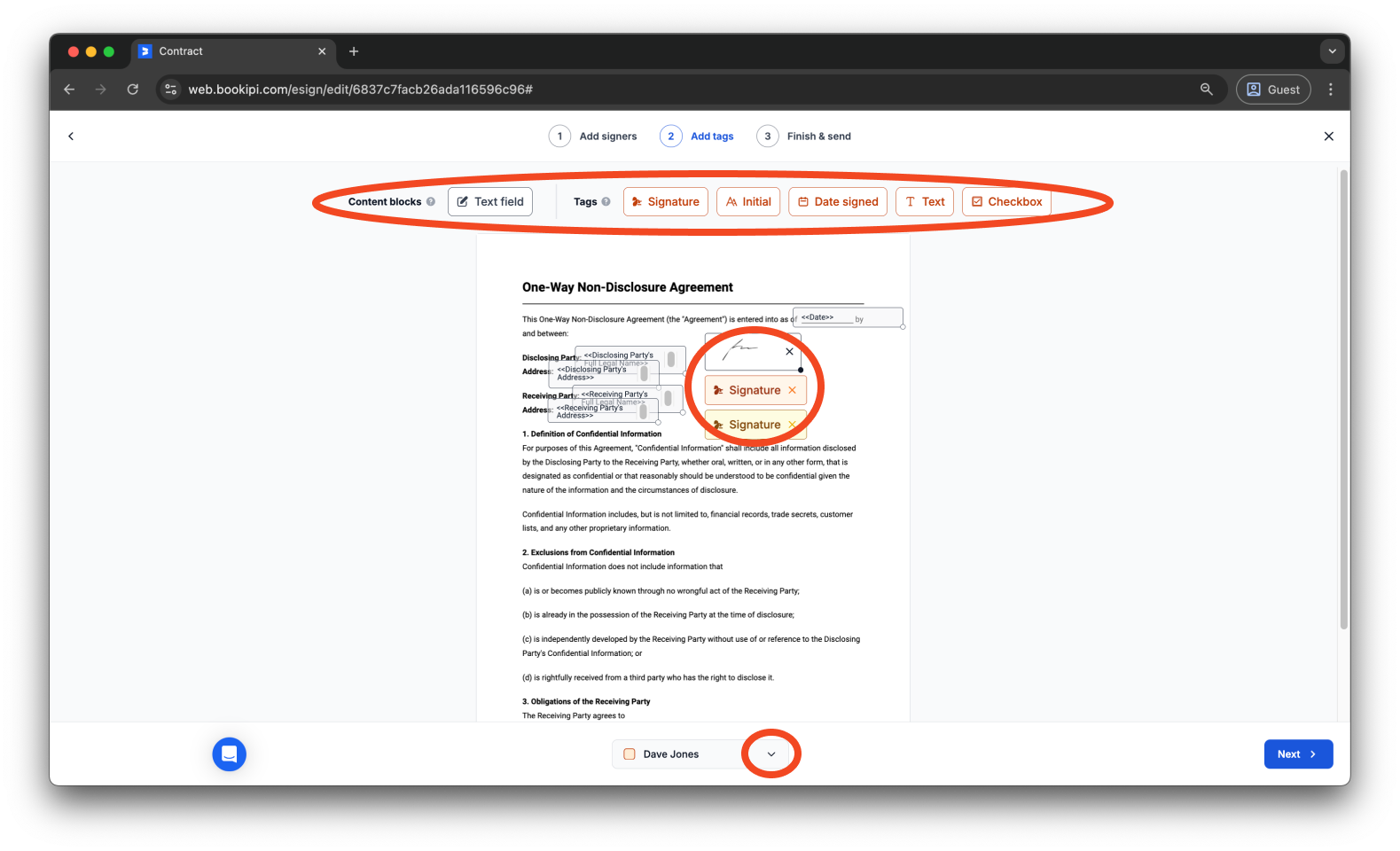Delete the first Signature tag on document
The width and height of the screenshot is (1400, 851).
coord(792,390)
